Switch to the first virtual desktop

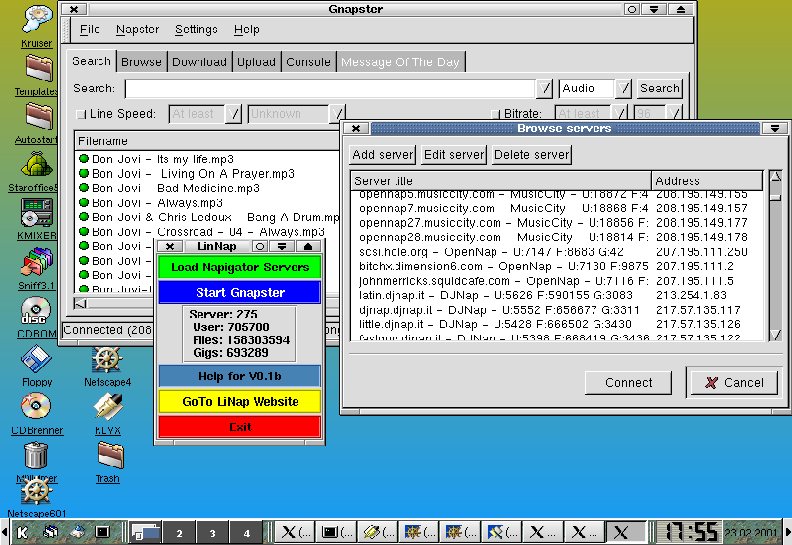tap(145, 532)
